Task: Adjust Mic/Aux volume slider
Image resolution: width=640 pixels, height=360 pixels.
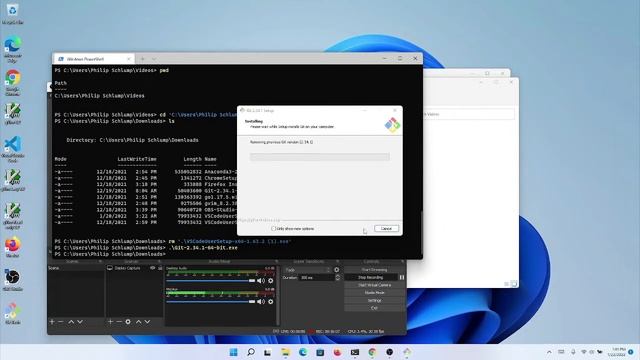Action: (x=211, y=302)
